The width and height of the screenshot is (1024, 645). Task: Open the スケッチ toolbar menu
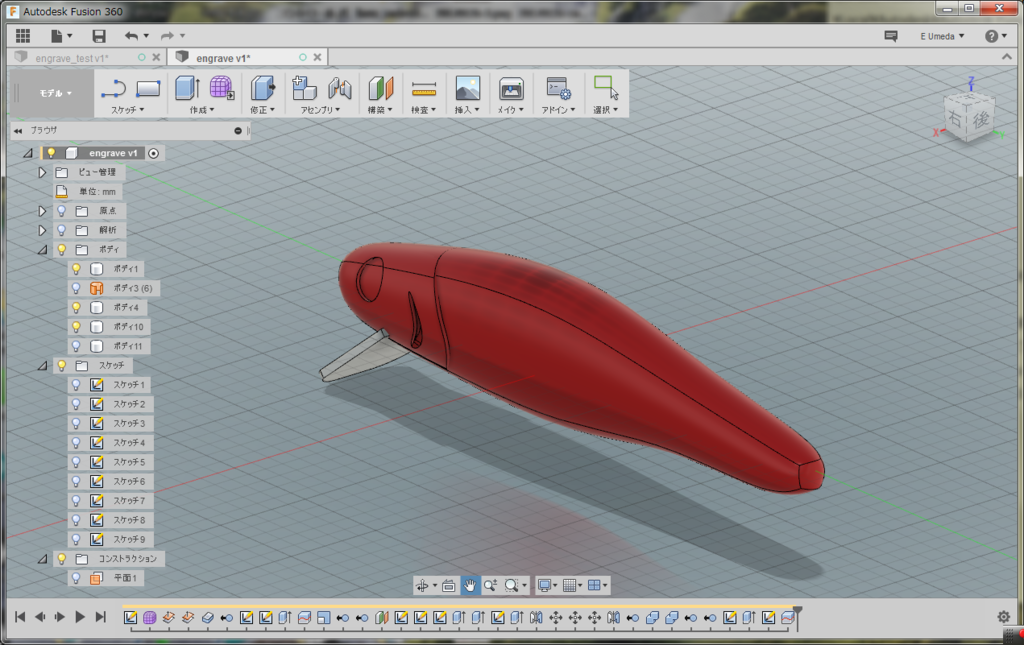(127, 110)
